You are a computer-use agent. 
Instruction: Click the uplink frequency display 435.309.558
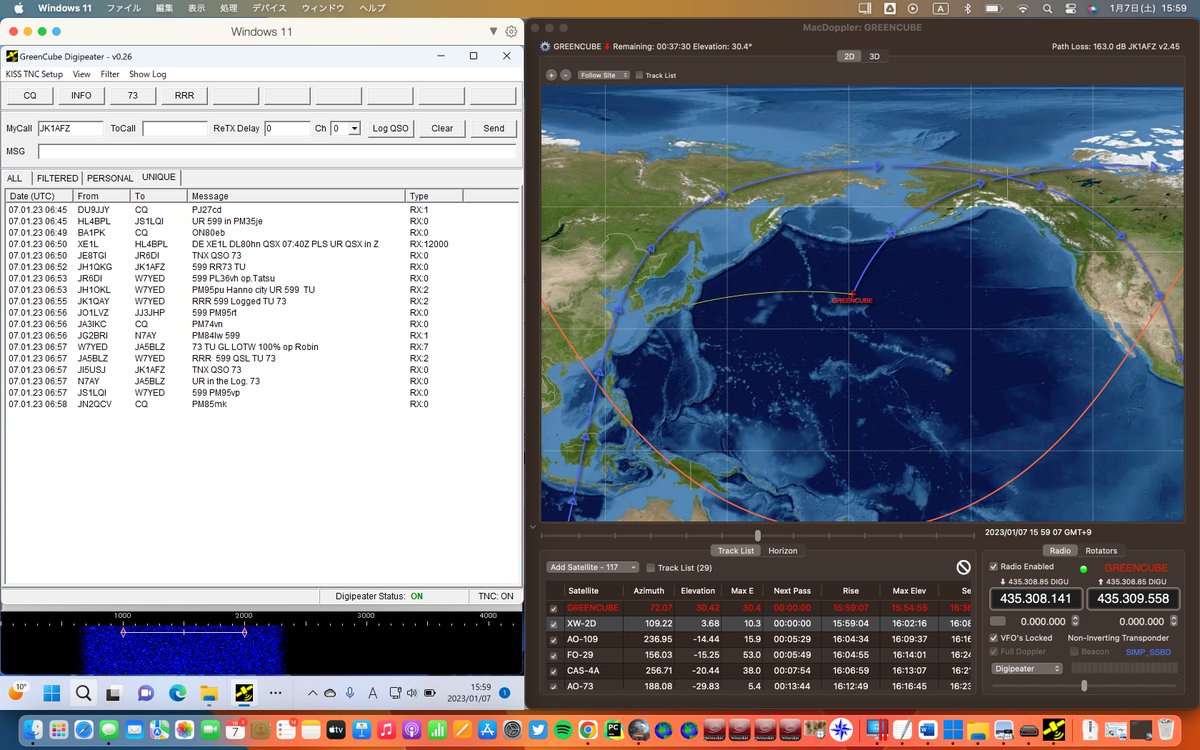1133,598
